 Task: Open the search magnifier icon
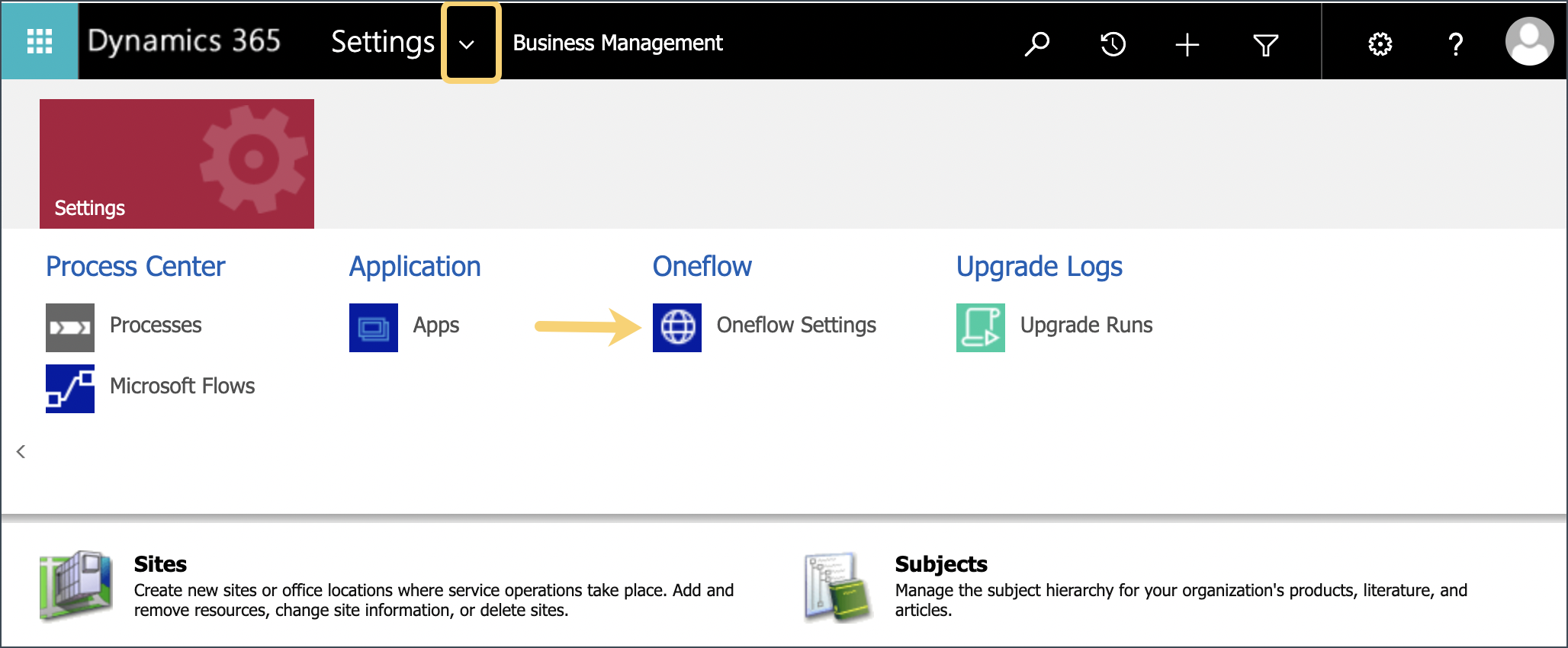pyautogui.click(x=1036, y=44)
